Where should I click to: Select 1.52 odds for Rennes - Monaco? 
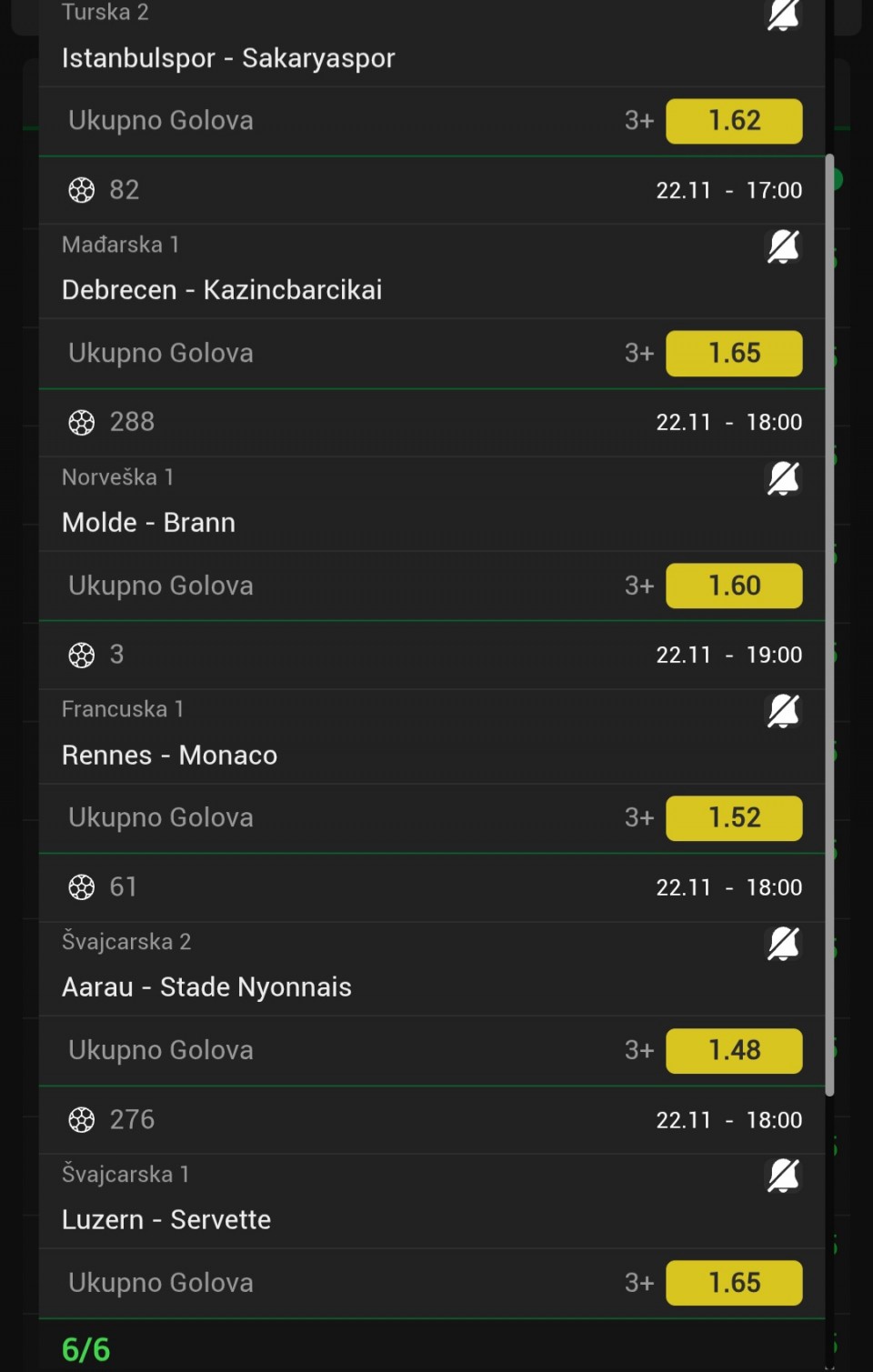pos(734,817)
